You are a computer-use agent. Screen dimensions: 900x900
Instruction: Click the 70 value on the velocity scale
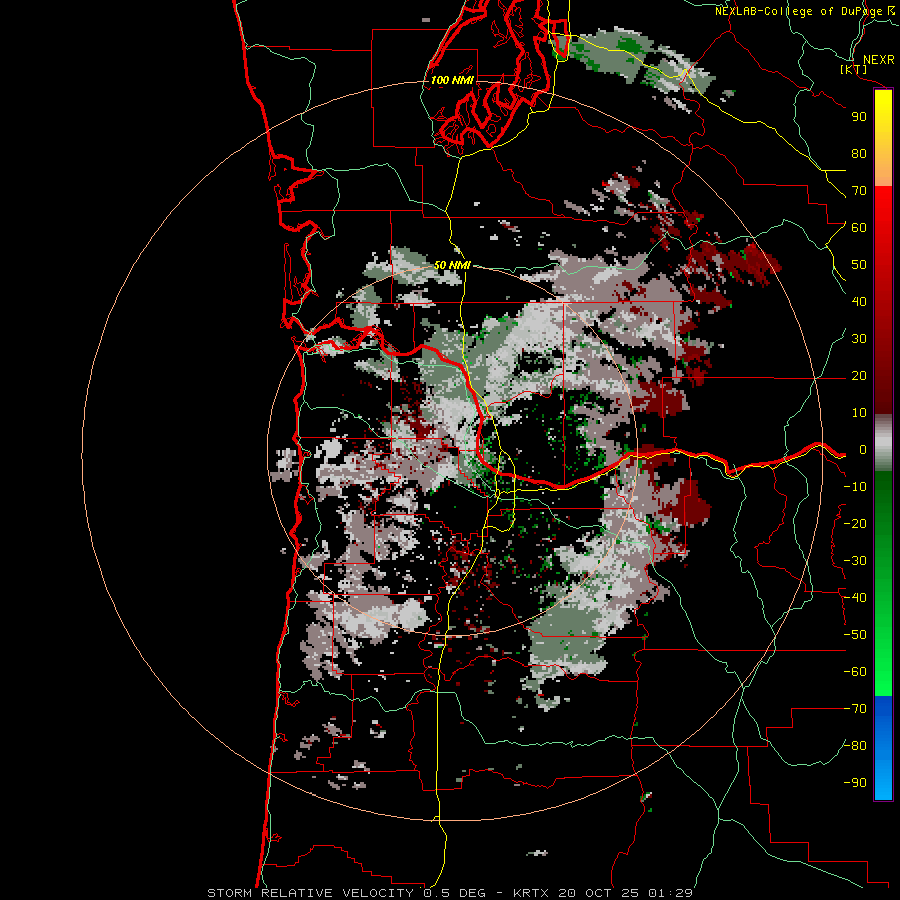859,191
